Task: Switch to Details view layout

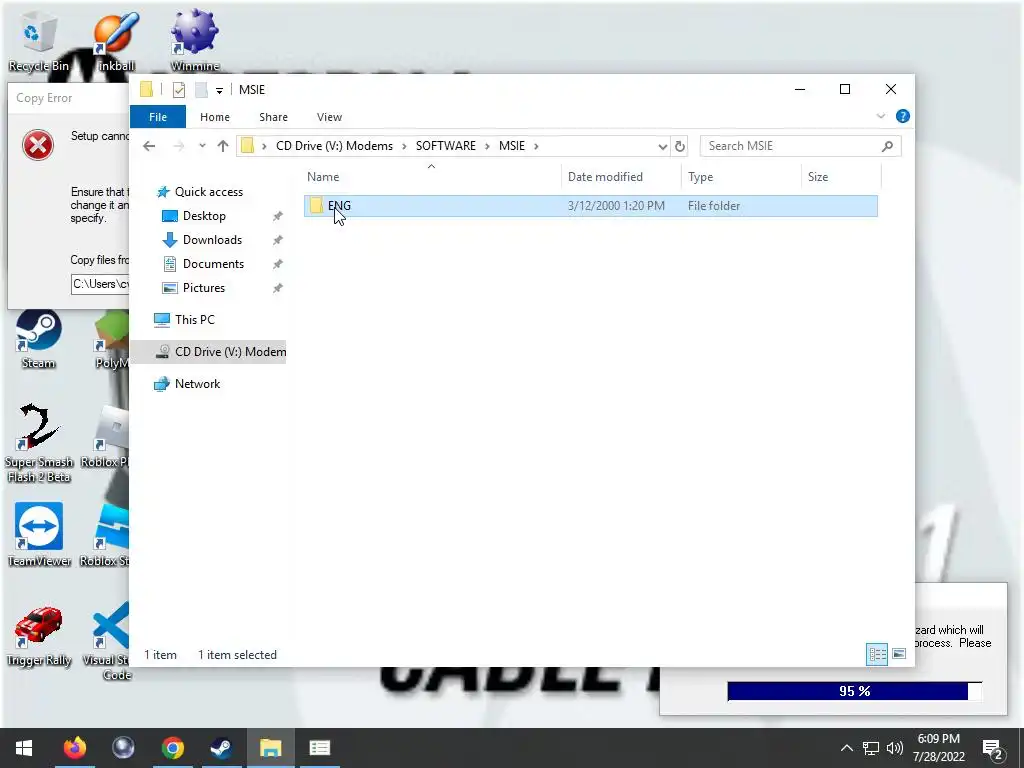Action: pyautogui.click(x=876, y=654)
